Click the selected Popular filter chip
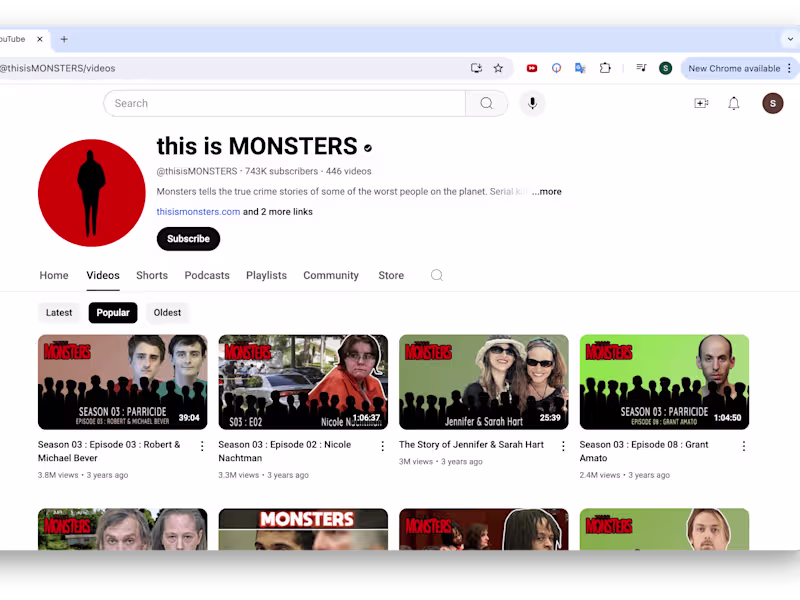Viewport: 800px width, 600px height. [x=113, y=312]
